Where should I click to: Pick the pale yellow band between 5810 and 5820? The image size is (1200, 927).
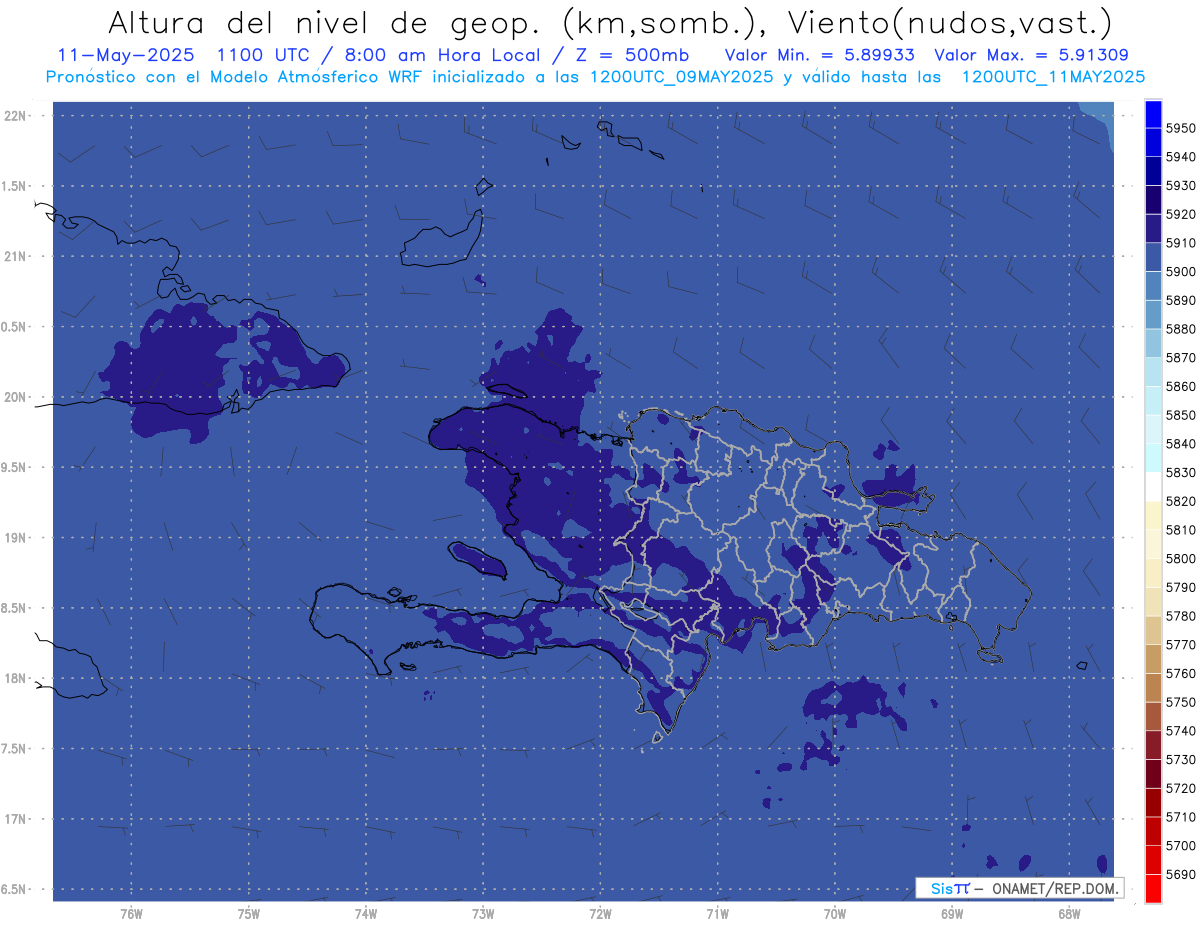(1153, 515)
